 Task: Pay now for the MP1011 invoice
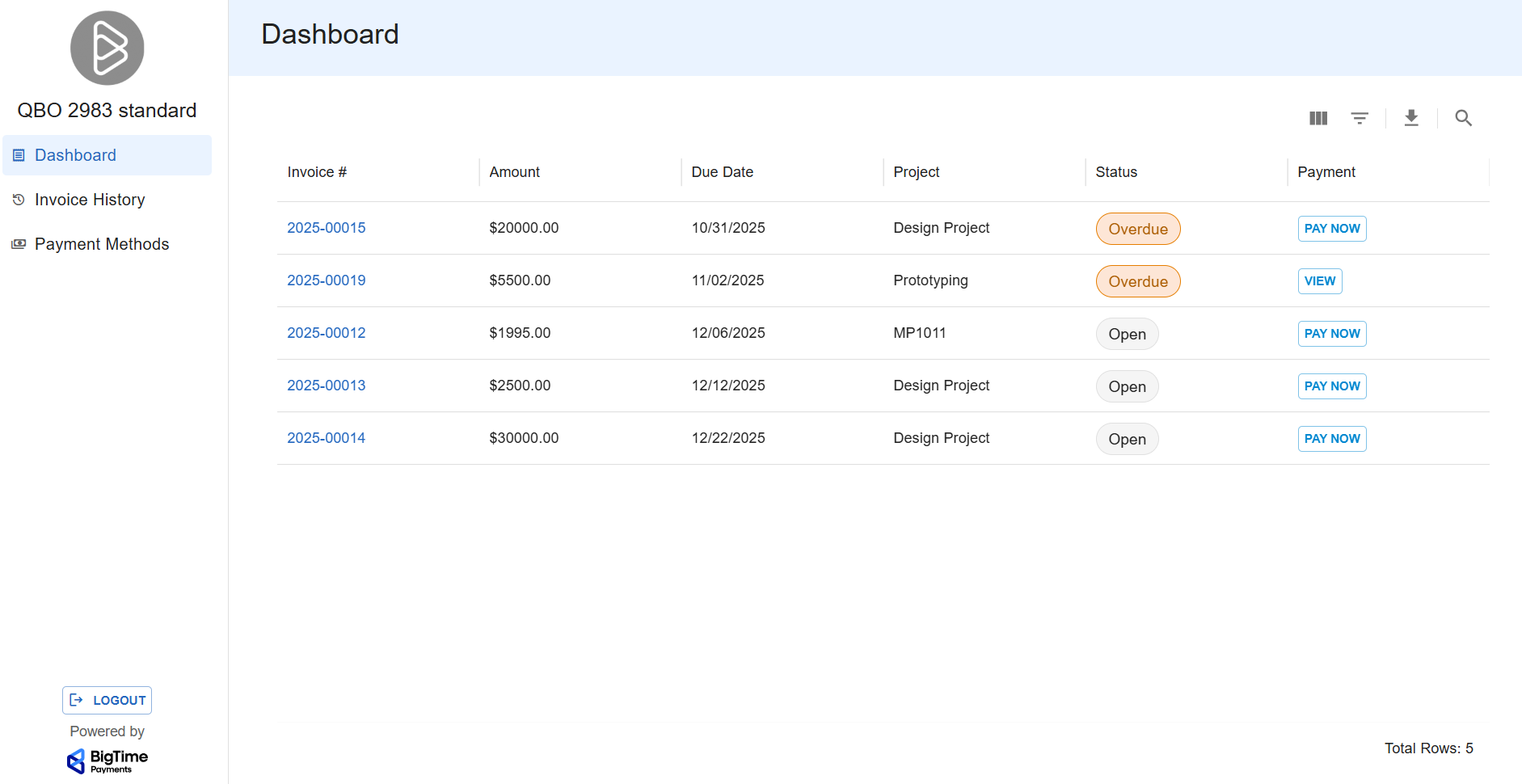[x=1331, y=334]
